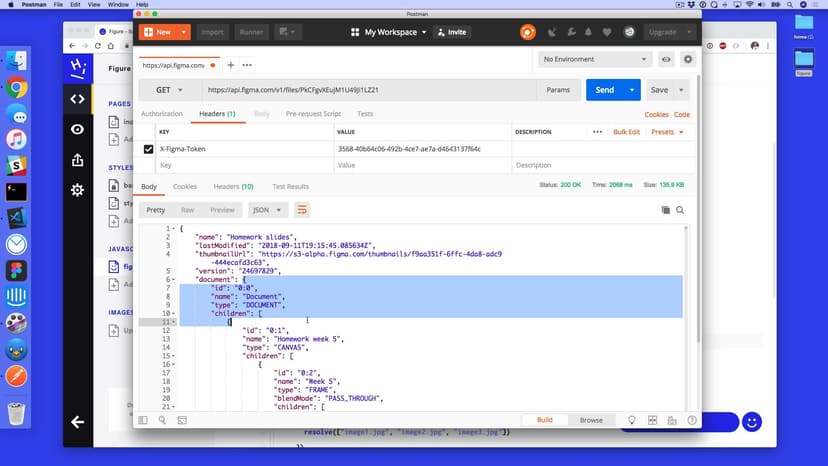Click the Import button

click(x=212, y=32)
